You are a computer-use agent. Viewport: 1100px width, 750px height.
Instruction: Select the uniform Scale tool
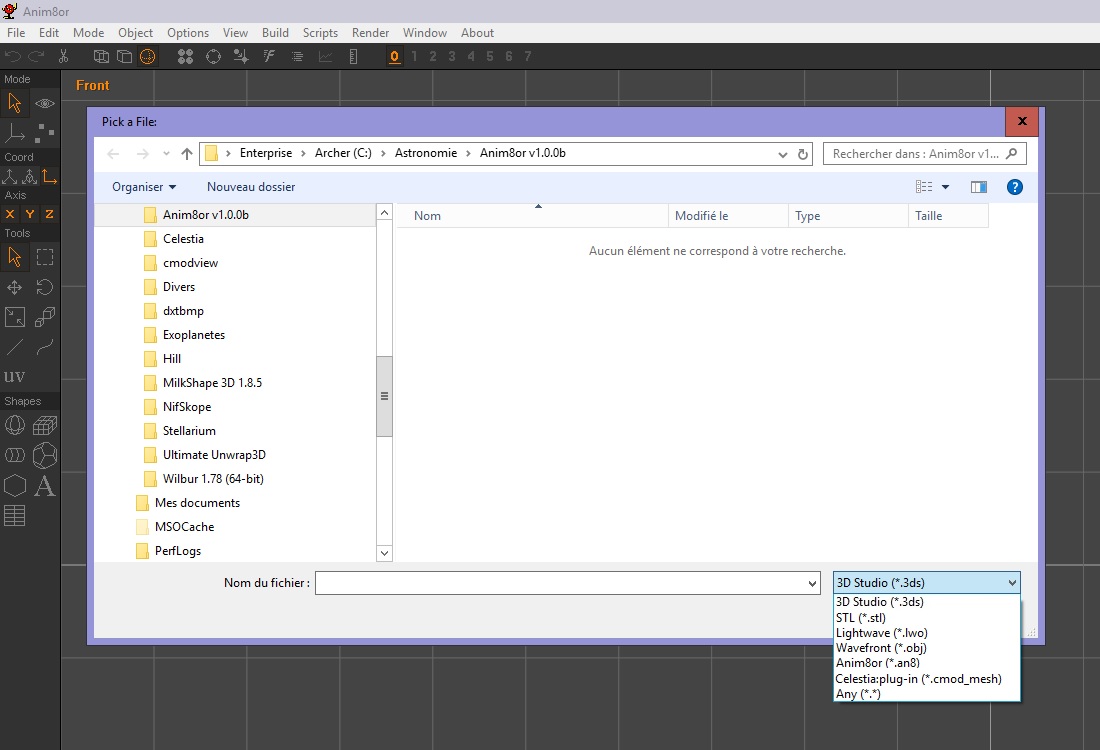(x=45, y=317)
